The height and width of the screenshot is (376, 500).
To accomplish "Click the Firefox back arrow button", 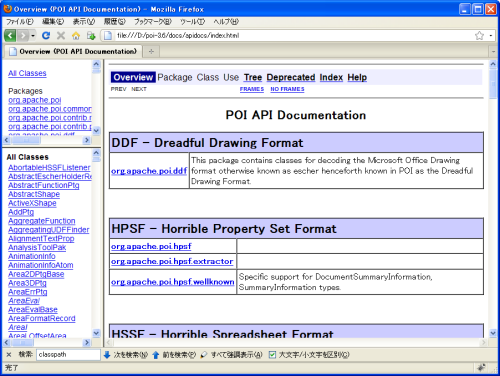I will tap(10, 35).
